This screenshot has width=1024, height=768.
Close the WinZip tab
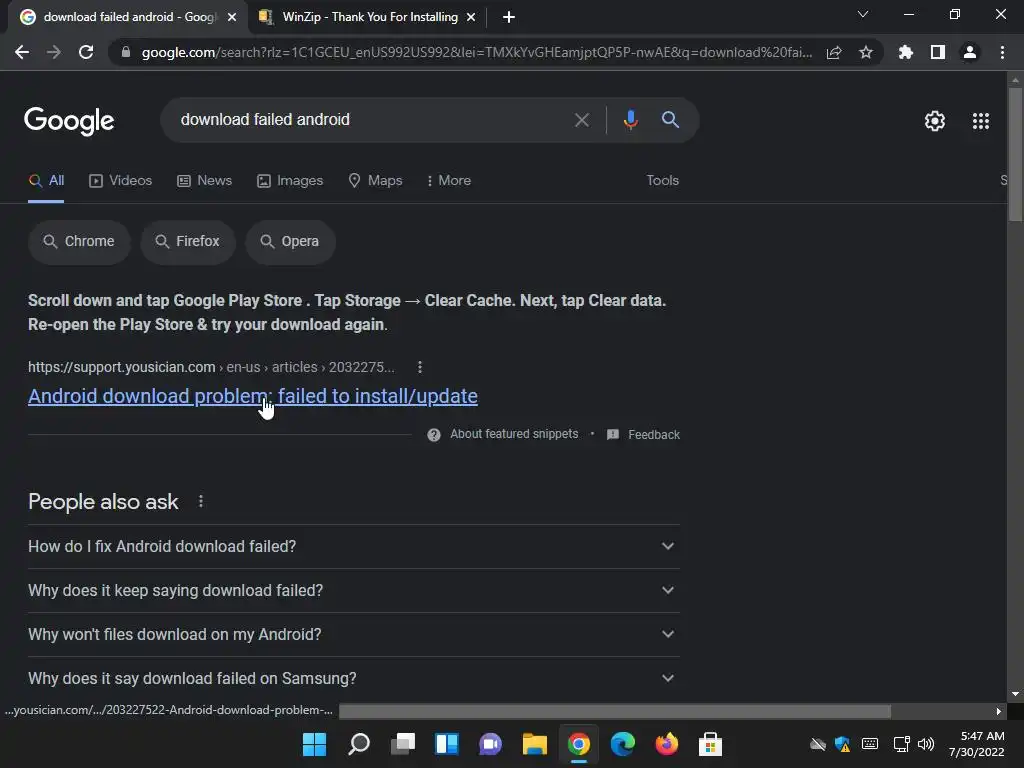click(x=471, y=18)
